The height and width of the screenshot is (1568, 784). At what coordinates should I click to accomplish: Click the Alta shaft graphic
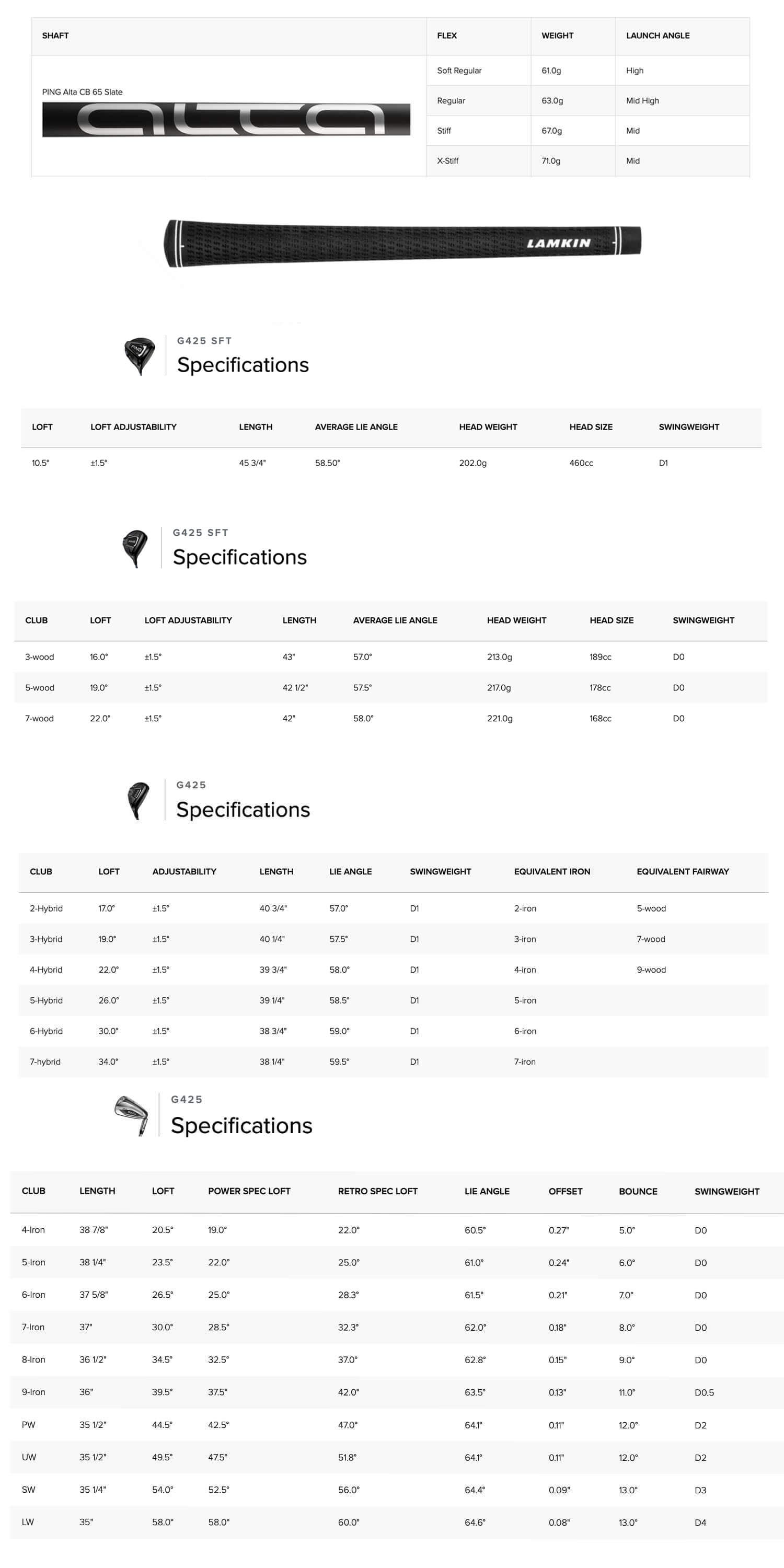(226, 119)
